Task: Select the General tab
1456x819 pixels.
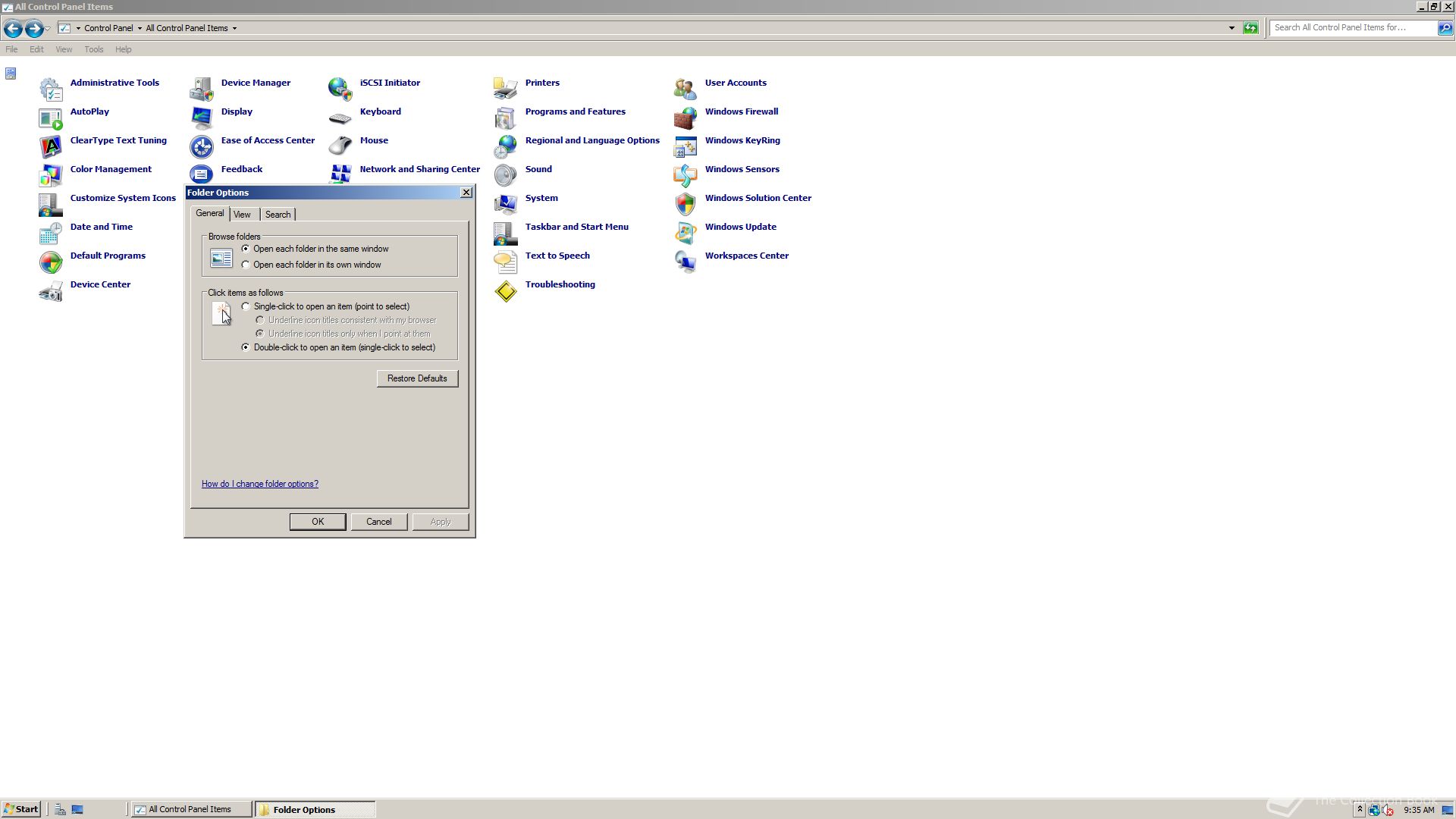Action: click(x=210, y=213)
